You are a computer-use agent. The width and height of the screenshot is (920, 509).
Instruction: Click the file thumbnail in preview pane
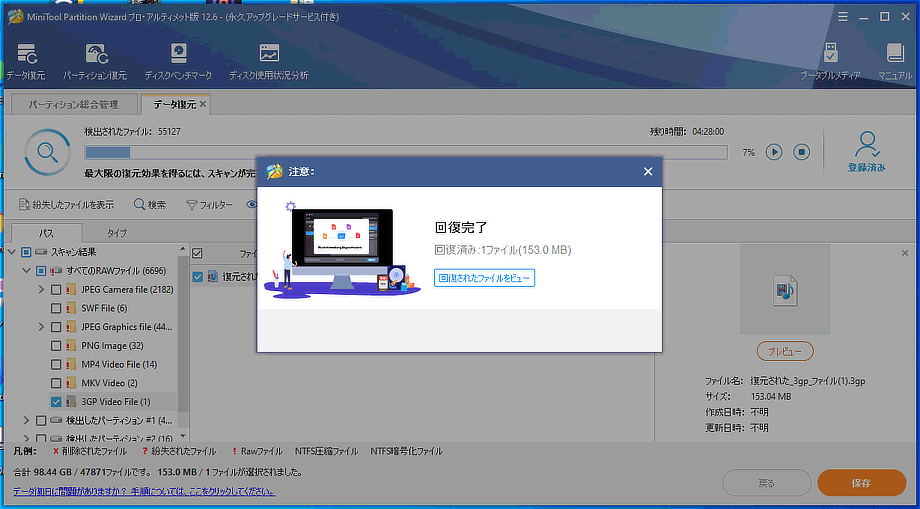[x=784, y=289]
